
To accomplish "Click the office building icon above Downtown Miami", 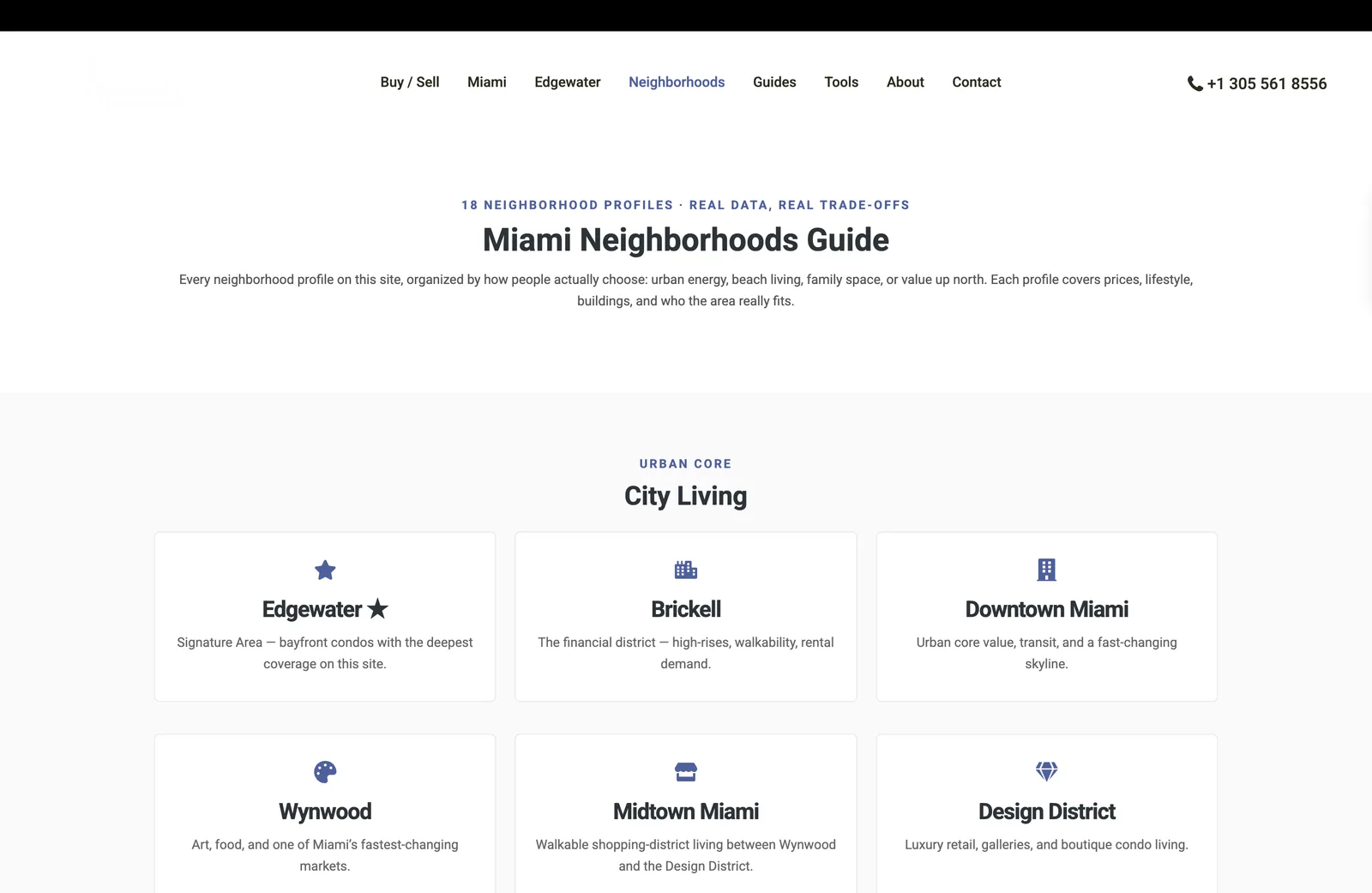I will 1046,570.
